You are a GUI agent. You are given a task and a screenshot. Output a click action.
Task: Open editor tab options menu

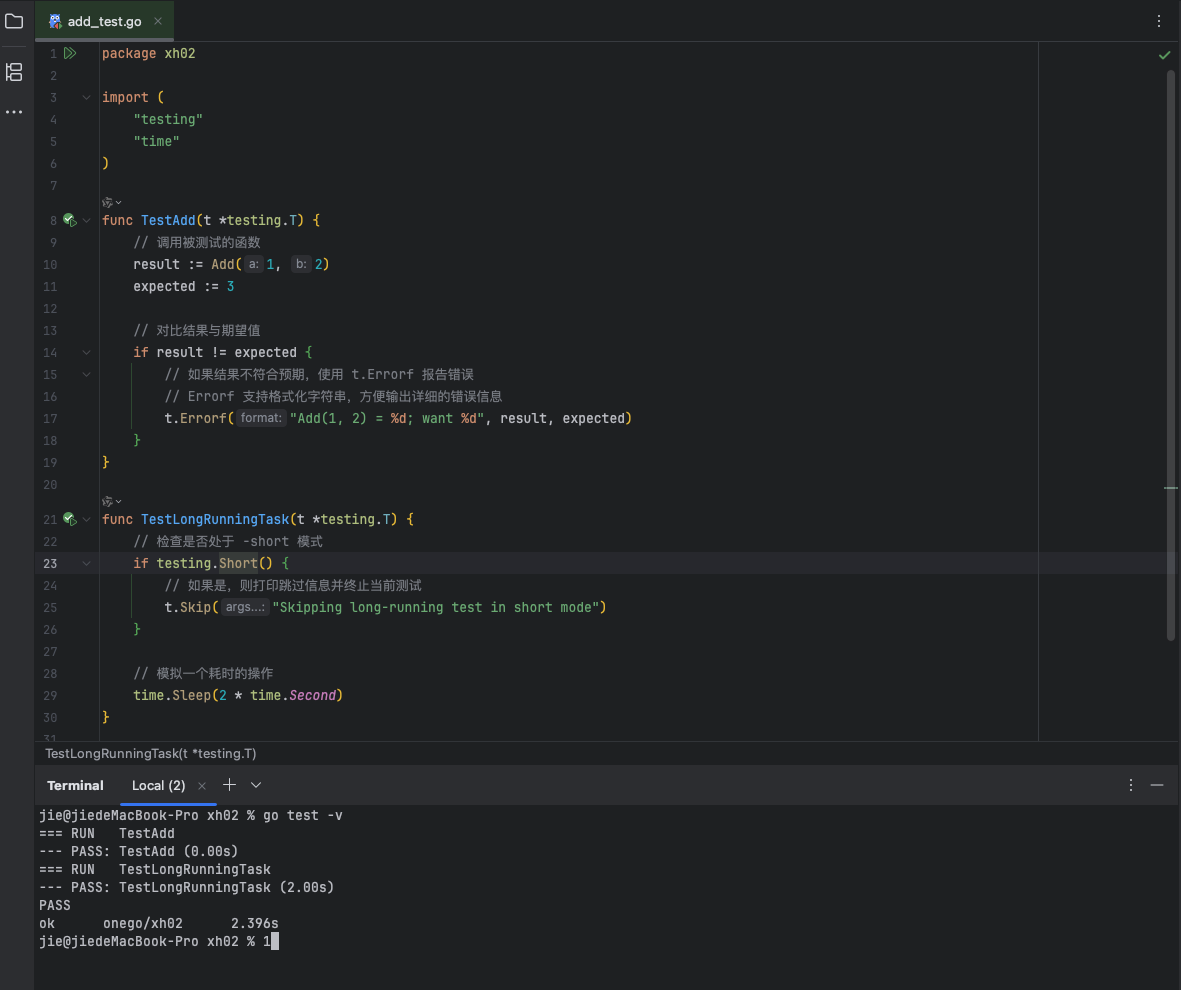point(1158,21)
